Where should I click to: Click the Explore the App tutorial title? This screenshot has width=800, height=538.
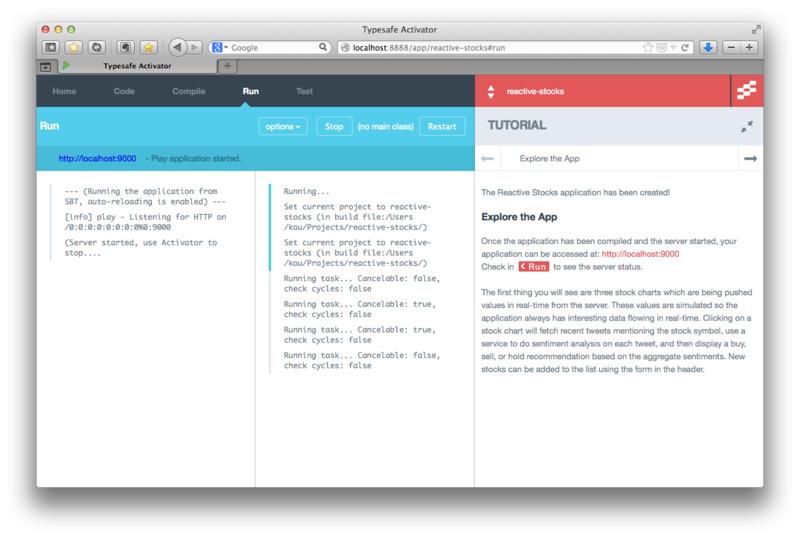tap(549, 159)
